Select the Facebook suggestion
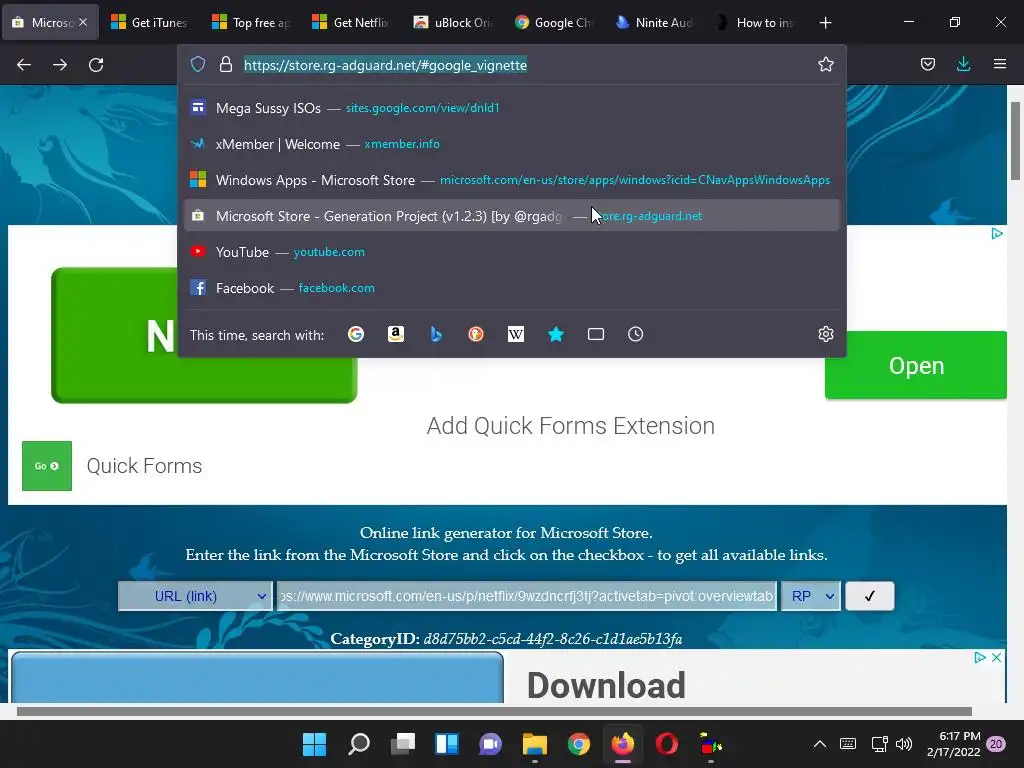1024x768 pixels. pyautogui.click(x=512, y=288)
